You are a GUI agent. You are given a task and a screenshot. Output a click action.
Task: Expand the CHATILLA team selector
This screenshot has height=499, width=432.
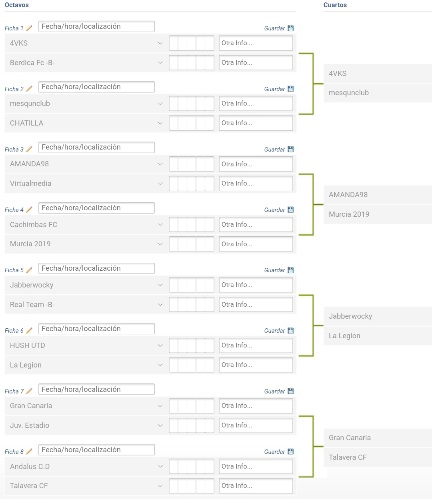click(x=85, y=123)
